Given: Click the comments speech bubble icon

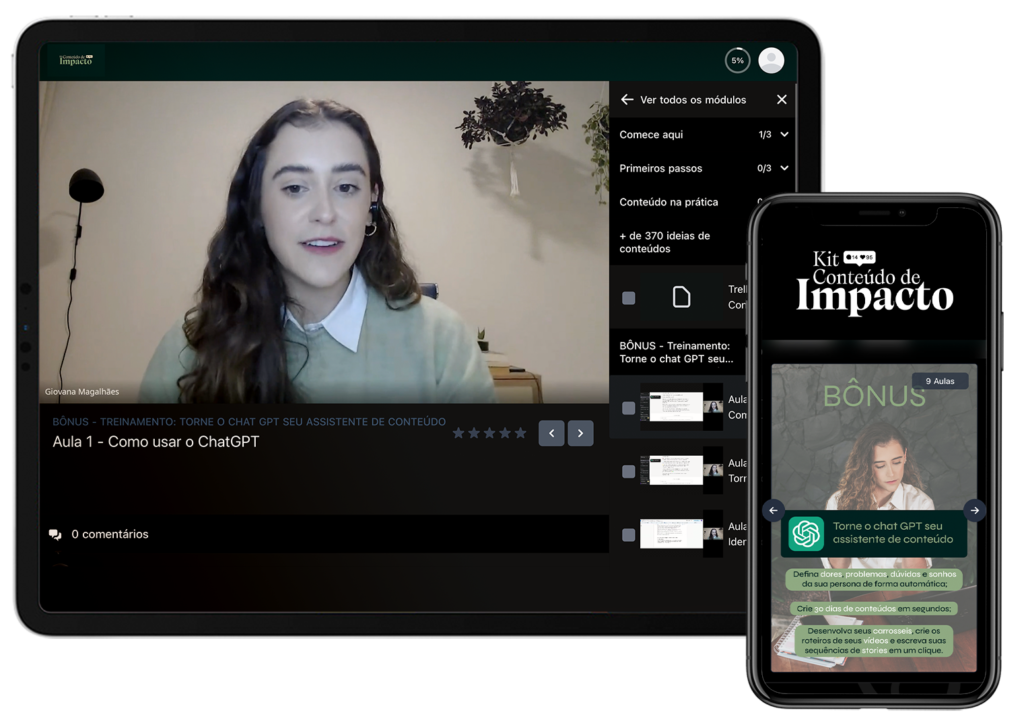Looking at the screenshot, I should pyautogui.click(x=55, y=535).
